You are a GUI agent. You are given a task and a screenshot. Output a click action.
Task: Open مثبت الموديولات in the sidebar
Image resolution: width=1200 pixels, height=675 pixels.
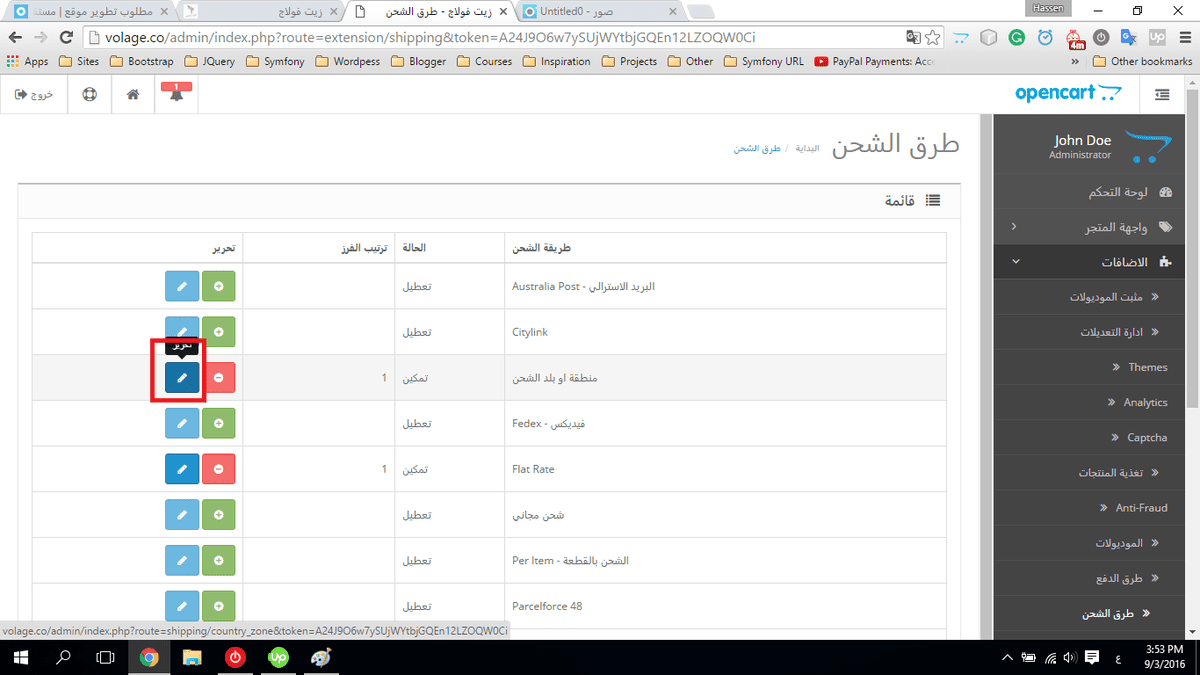pyautogui.click(x=1088, y=297)
